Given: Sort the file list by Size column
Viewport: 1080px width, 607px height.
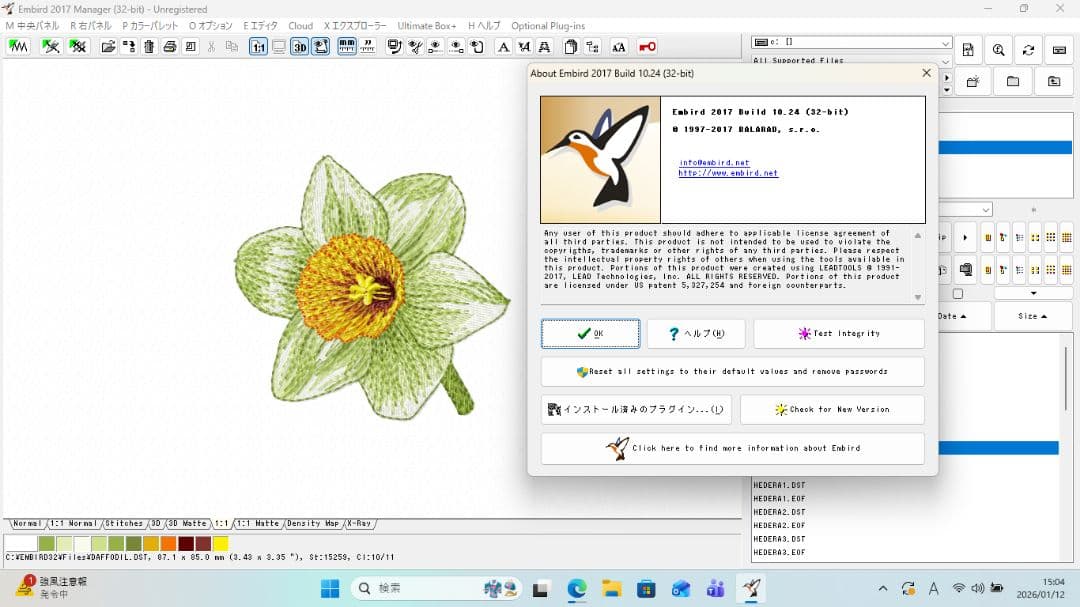Looking at the screenshot, I should (1032, 316).
